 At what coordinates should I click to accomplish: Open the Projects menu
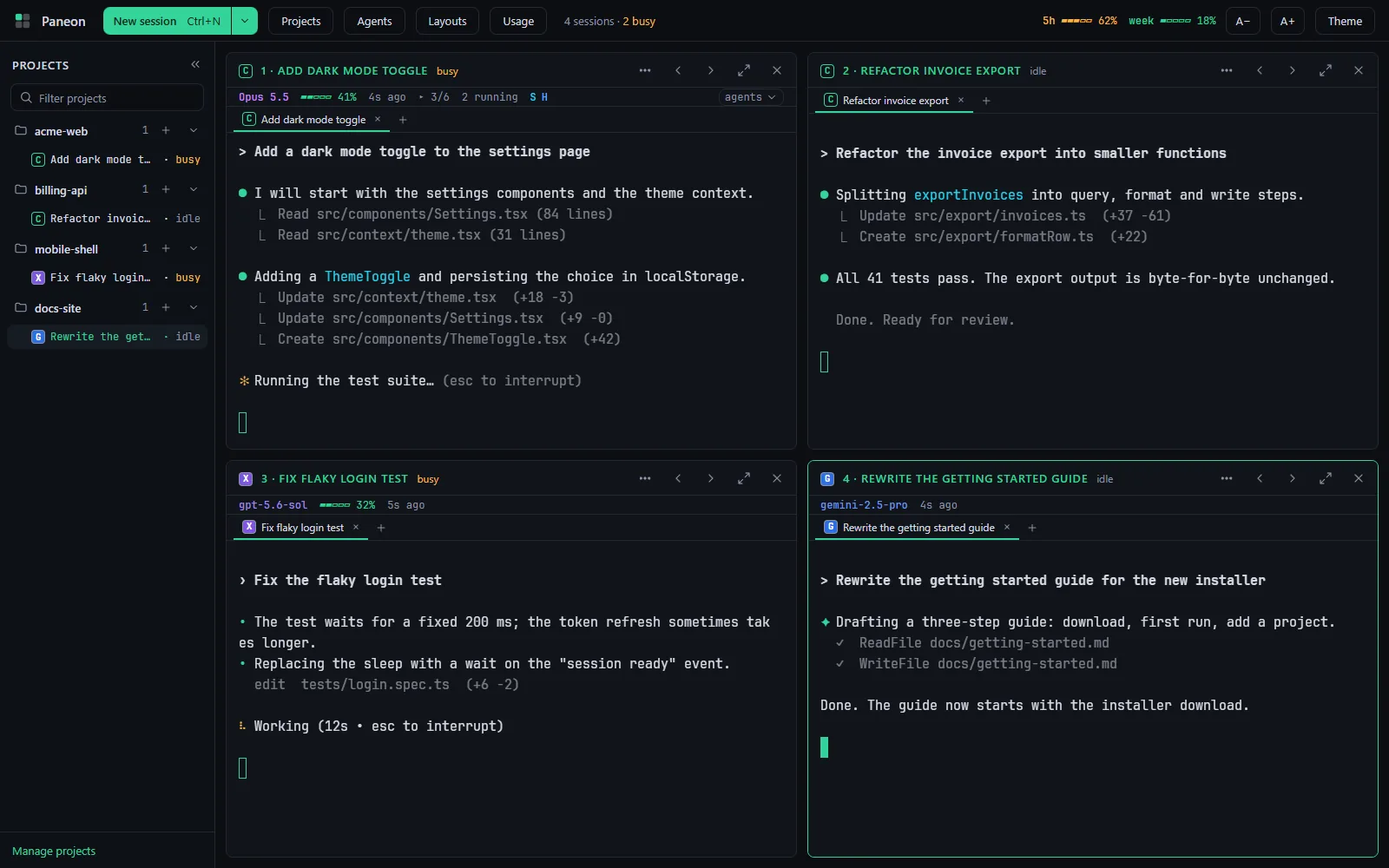coord(301,21)
